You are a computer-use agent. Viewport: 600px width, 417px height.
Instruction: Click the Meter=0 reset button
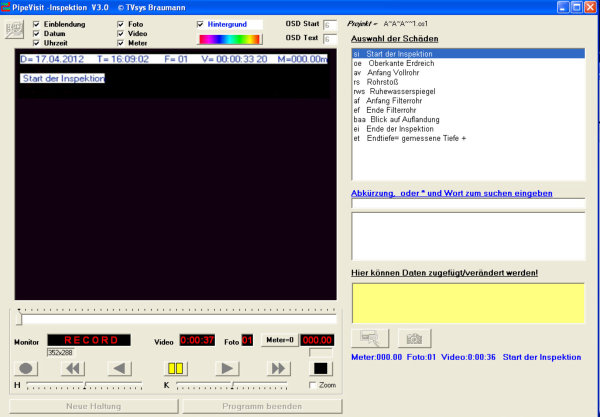(x=279, y=340)
